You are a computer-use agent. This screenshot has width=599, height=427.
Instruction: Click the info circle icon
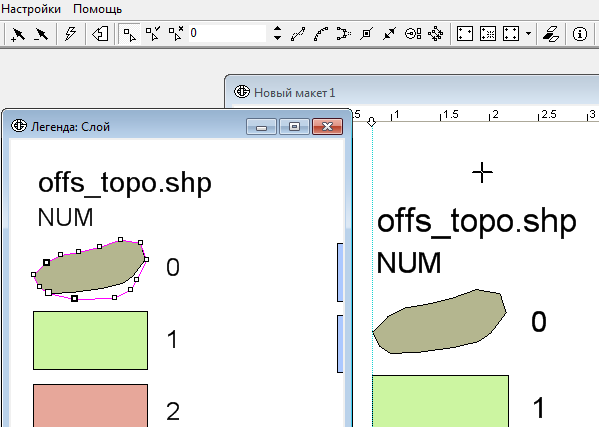580,34
